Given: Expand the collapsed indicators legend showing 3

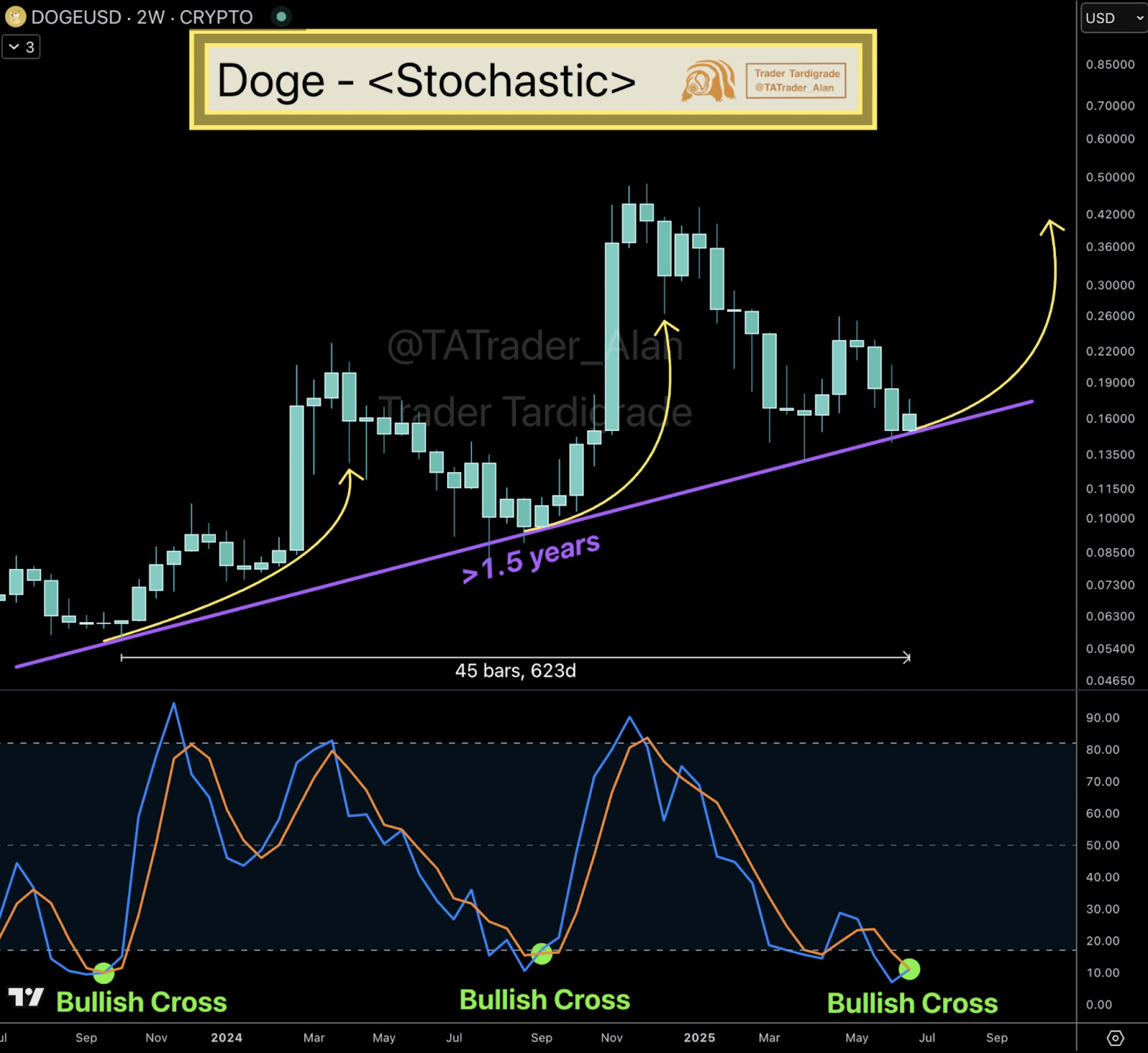Looking at the screenshot, I should pos(21,47).
